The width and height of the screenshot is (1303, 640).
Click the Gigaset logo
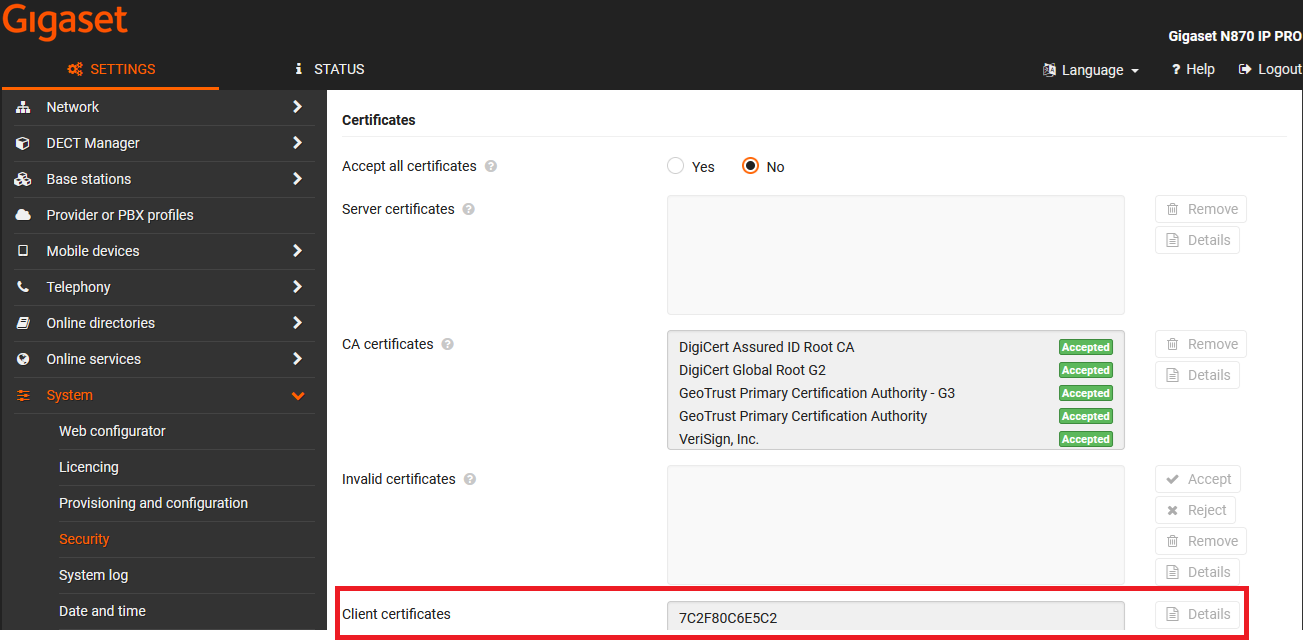pos(65,22)
